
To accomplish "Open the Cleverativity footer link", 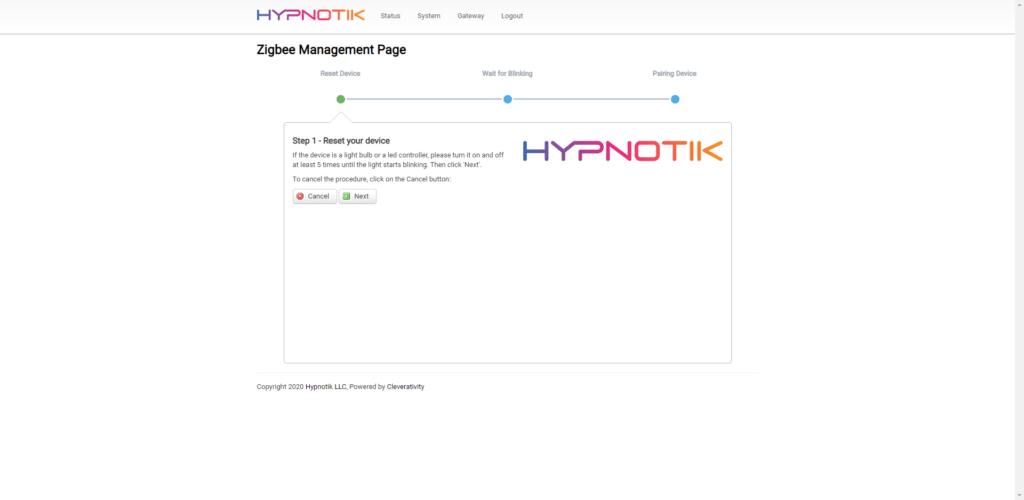I will pos(406,387).
